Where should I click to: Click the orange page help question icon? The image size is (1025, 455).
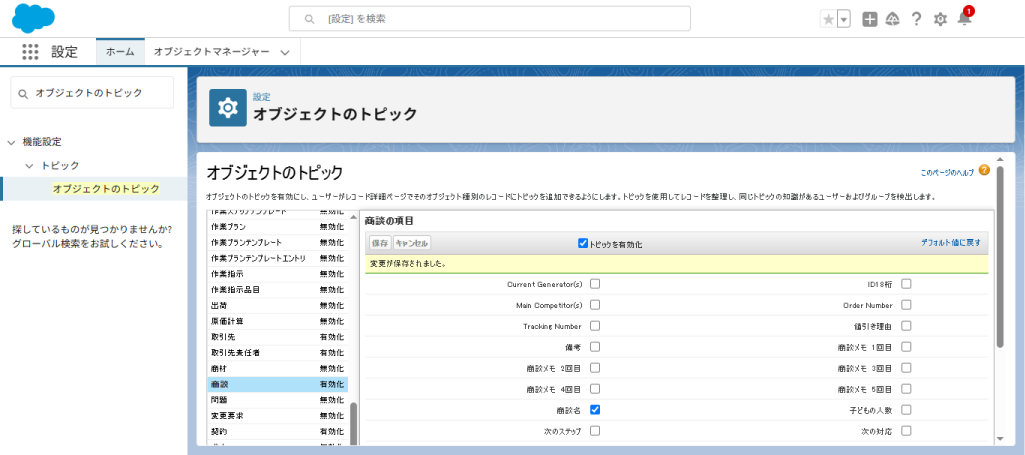pos(984,170)
